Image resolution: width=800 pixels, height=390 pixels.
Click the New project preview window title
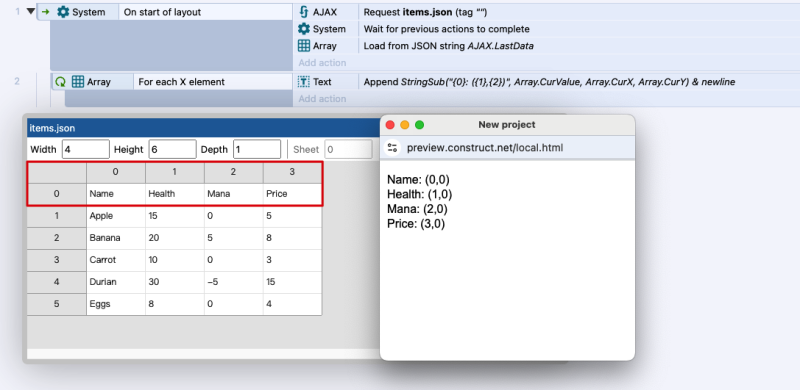pos(507,125)
